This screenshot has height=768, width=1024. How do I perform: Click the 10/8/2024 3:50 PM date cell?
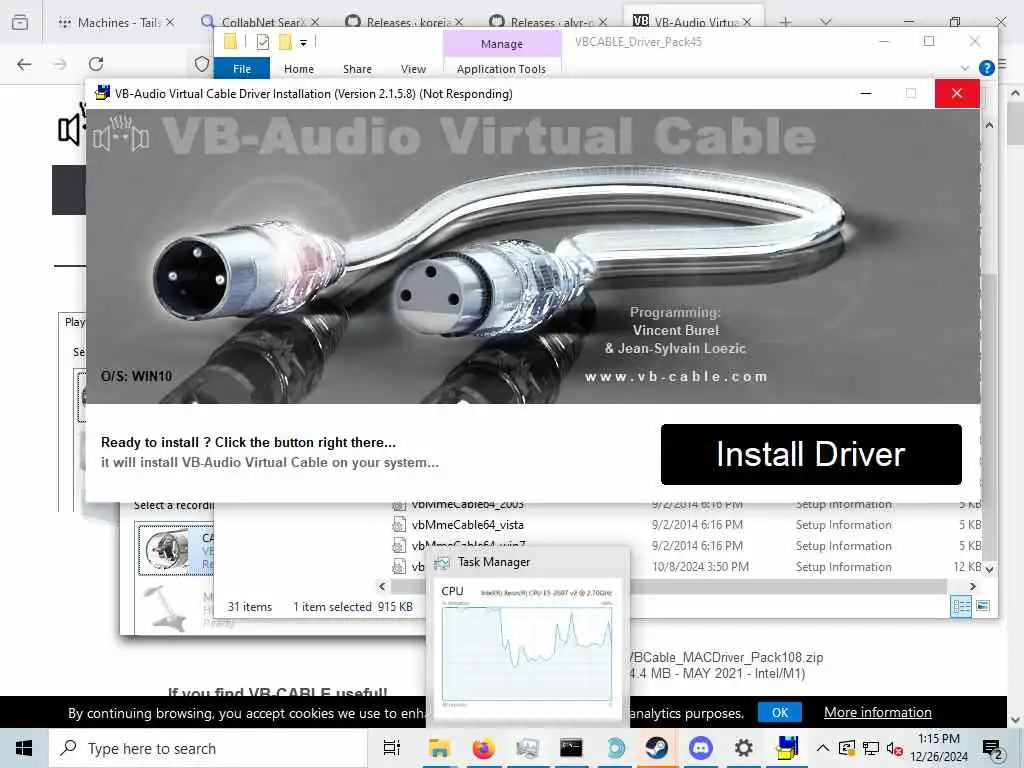point(700,567)
